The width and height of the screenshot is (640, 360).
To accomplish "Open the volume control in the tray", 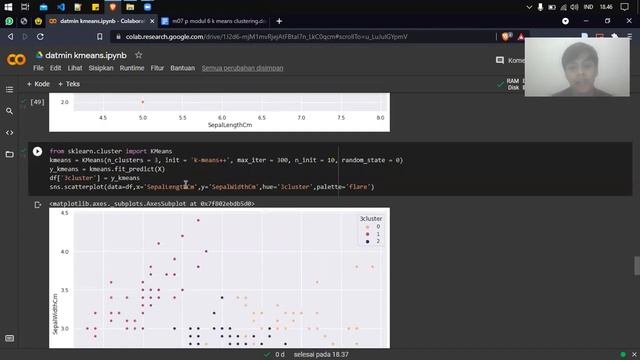I will pyautogui.click(x=574, y=7).
